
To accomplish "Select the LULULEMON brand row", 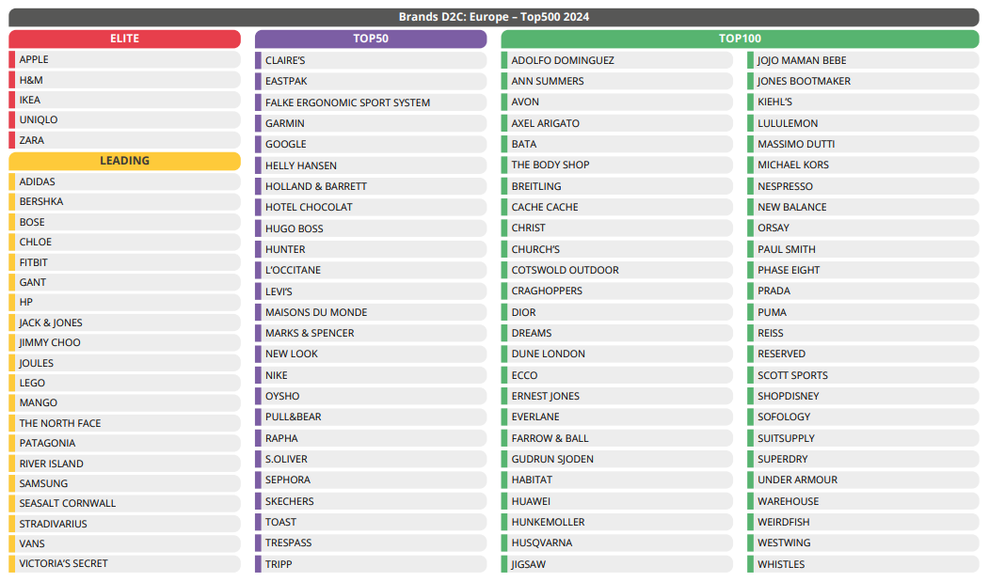I will tap(863, 124).
